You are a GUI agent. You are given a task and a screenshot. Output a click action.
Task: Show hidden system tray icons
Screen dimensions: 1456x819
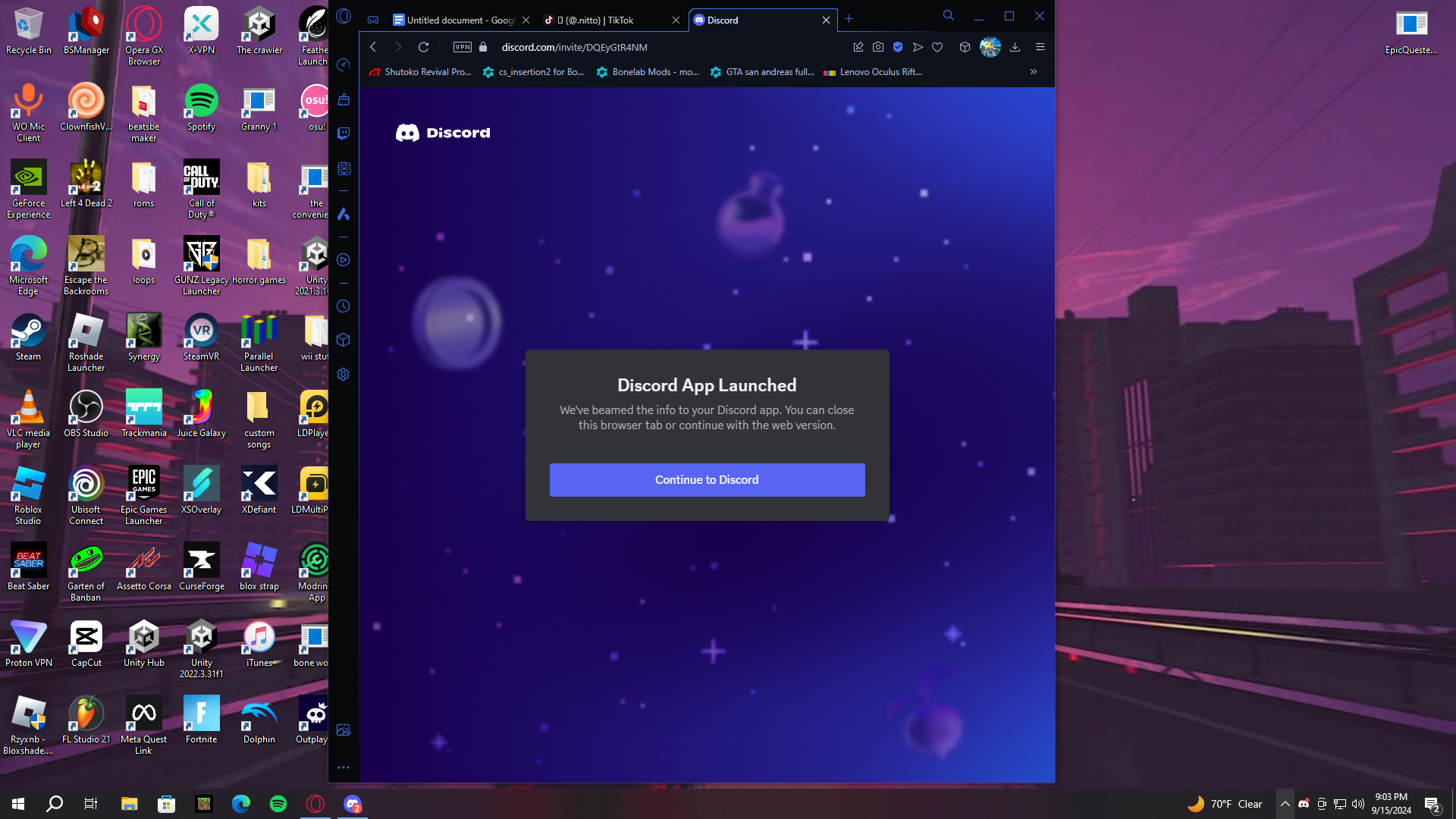click(1285, 804)
